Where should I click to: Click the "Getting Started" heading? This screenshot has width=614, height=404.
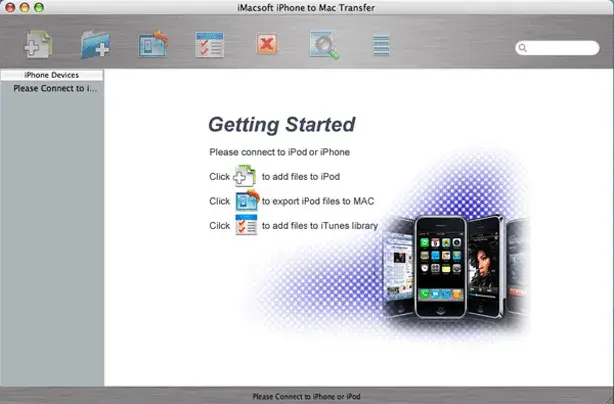(x=282, y=124)
